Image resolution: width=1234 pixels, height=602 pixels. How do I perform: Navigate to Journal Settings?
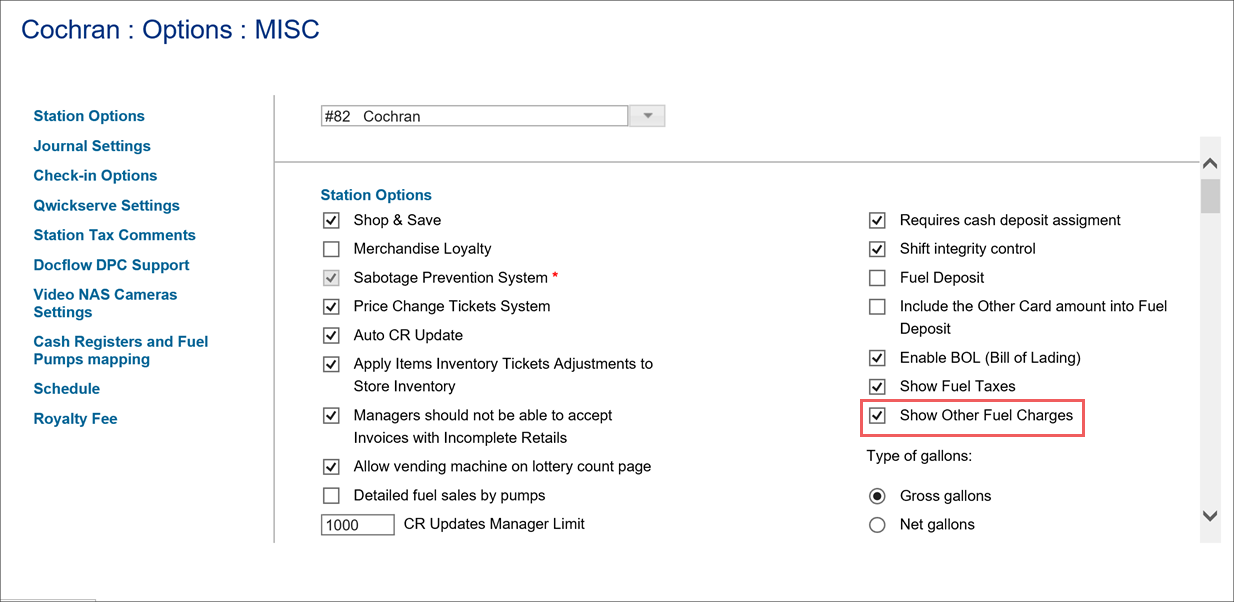(x=92, y=145)
